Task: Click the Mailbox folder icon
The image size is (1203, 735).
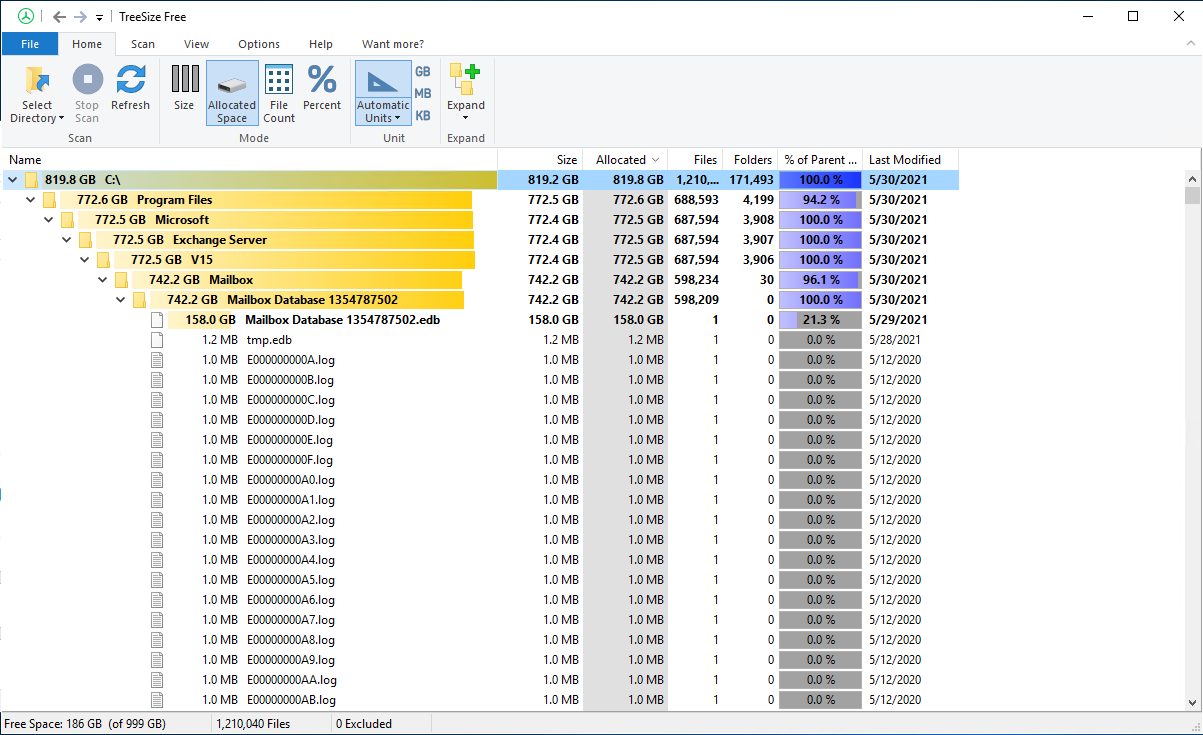Action: tap(122, 280)
